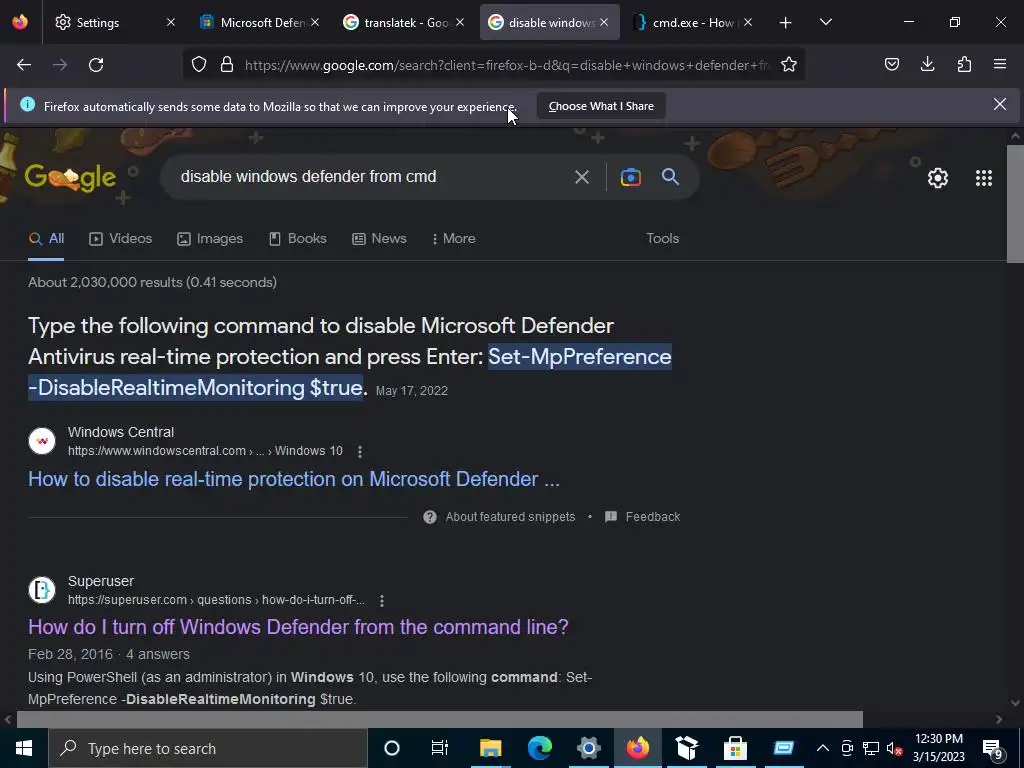The image size is (1024, 768).
Task: Switch to the Microsoft Defender tab
Action: point(259,22)
